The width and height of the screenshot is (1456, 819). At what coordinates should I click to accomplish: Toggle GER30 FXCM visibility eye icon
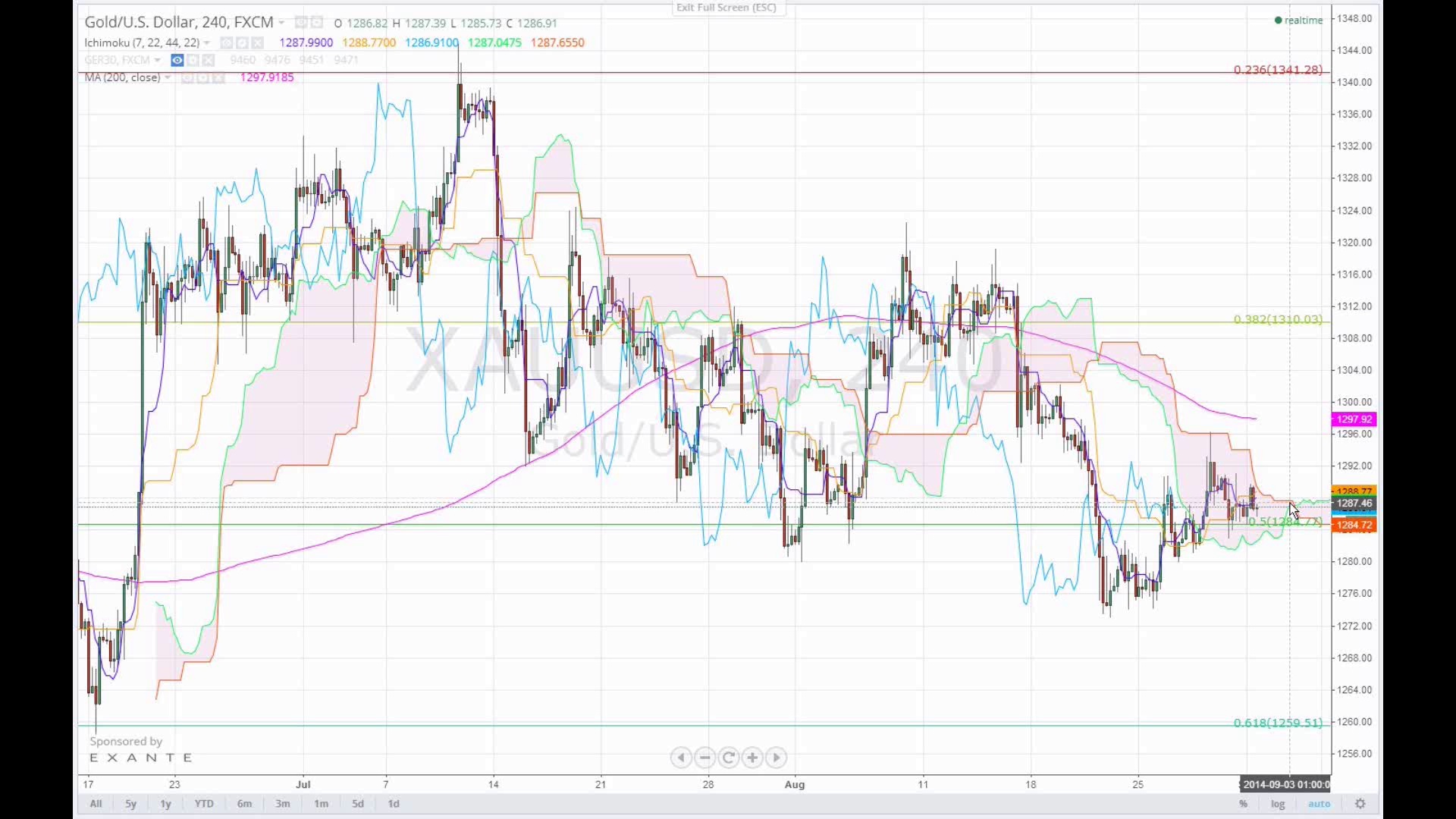[x=177, y=60]
